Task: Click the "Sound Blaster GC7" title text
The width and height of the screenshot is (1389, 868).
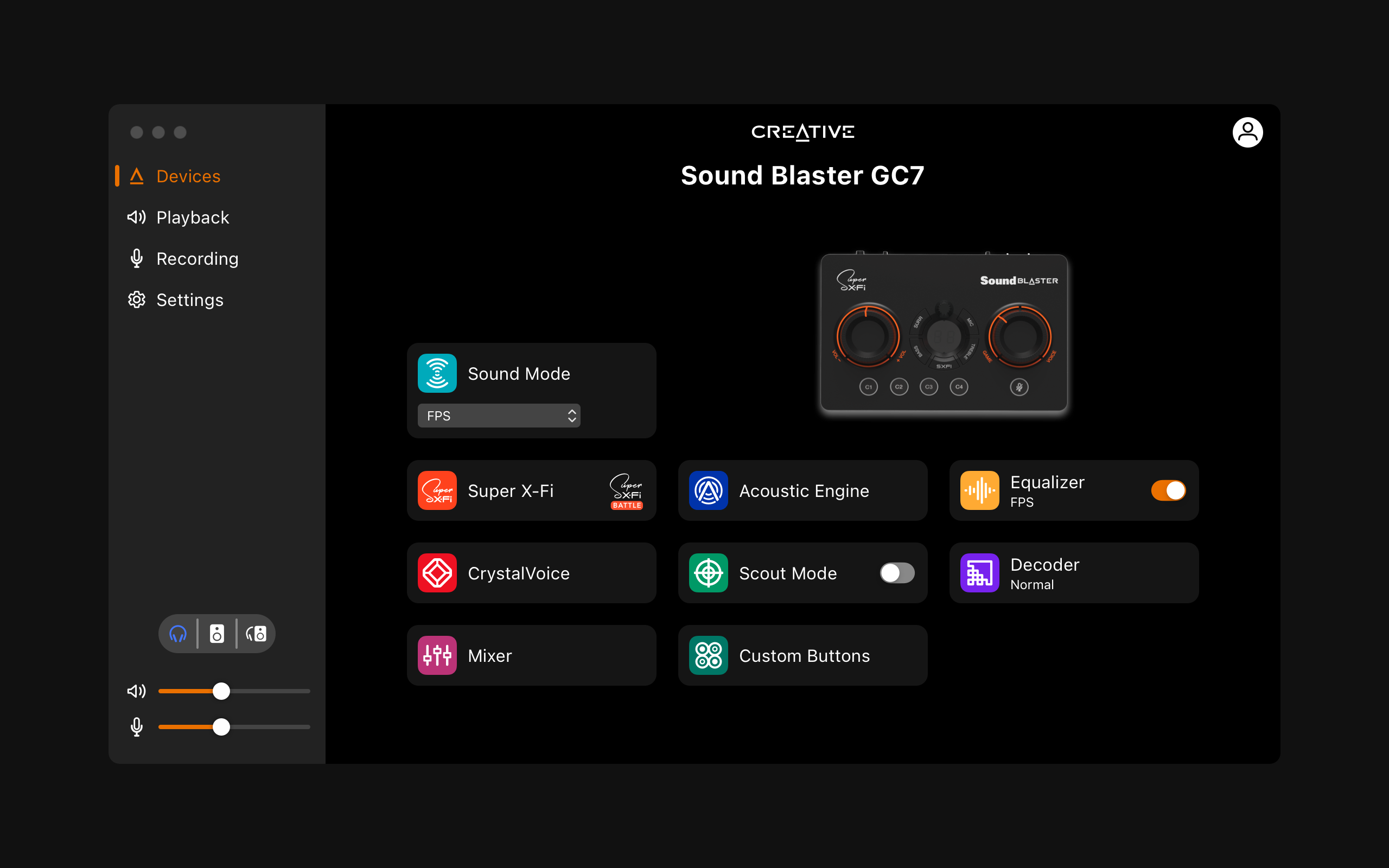Action: coord(802,176)
